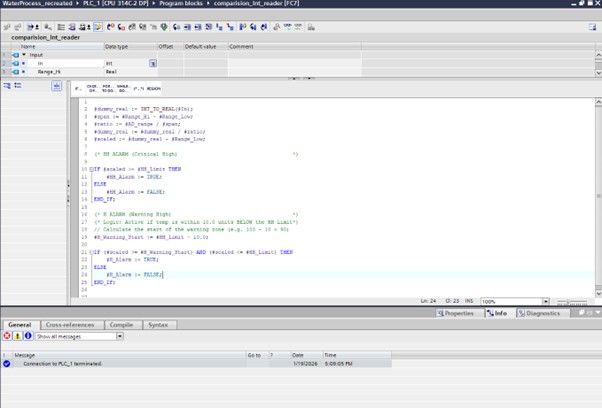This screenshot has height=408, width=602.
Task: Select the Syntax tab
Action: (x=158, y=325)
